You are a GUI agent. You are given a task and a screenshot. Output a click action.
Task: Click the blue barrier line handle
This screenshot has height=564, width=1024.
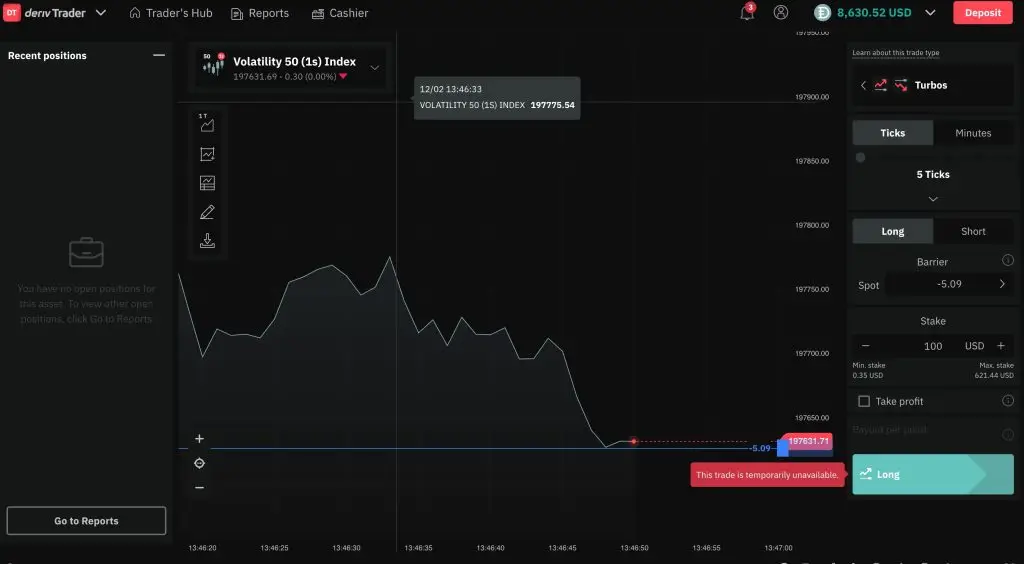pyautogui.click(x=782, y=448)
